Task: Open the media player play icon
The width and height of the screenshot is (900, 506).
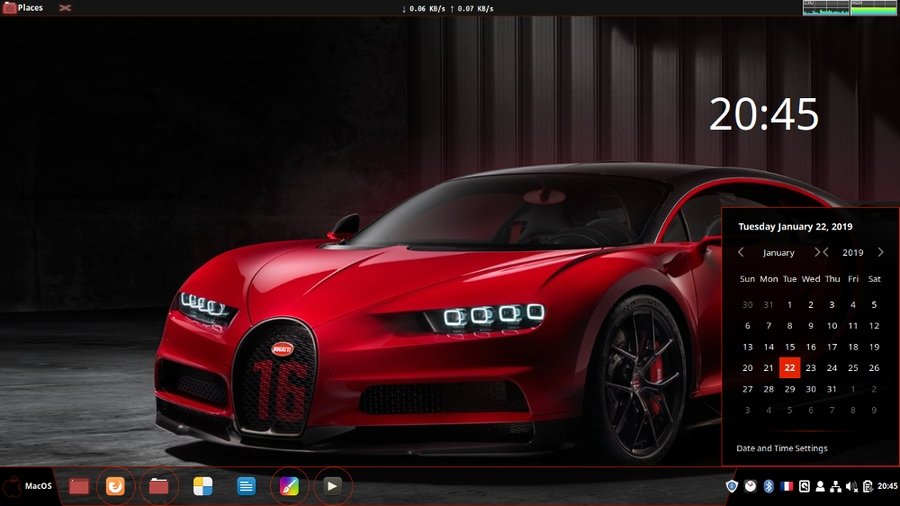Action: click(x=333, y=486)
